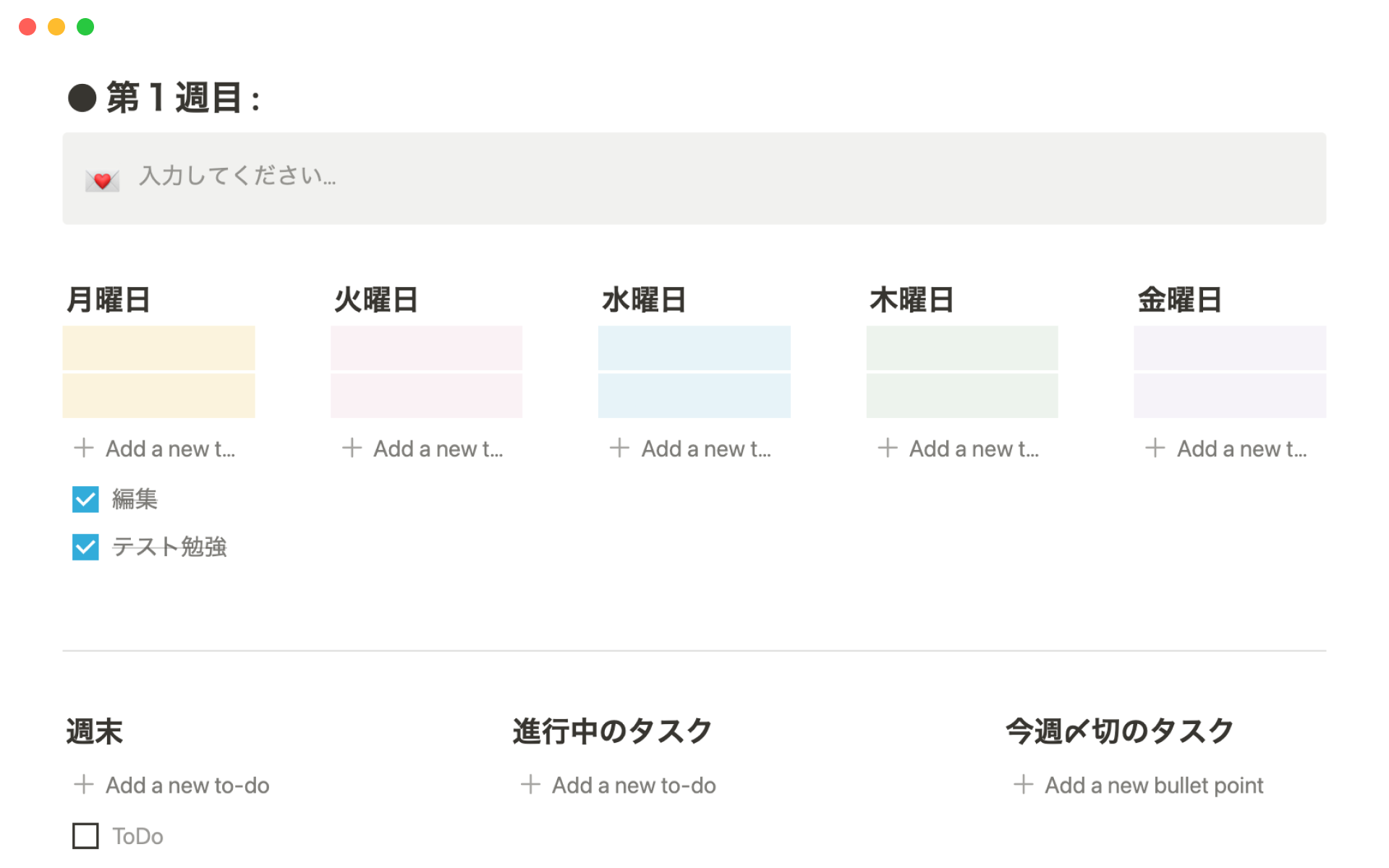Click plus icon under 月曜日 column

(84, 448)
